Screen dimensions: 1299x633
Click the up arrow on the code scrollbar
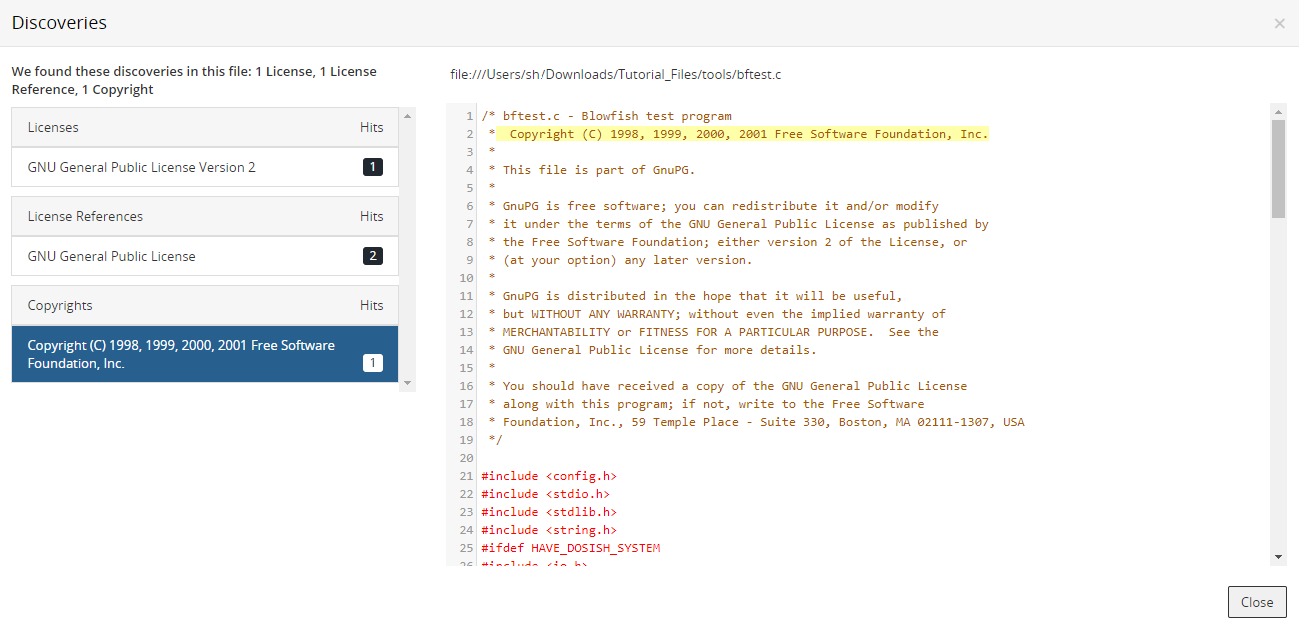[x=1280, y=110]
